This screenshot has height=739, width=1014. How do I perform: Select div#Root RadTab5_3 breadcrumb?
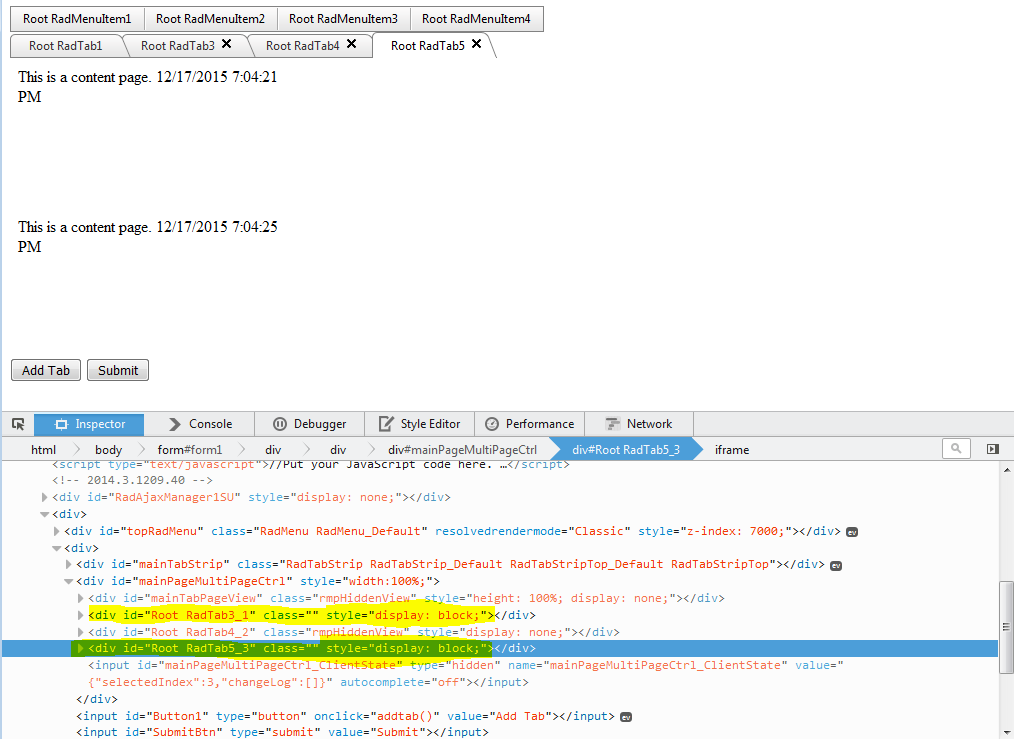(625, 450)
